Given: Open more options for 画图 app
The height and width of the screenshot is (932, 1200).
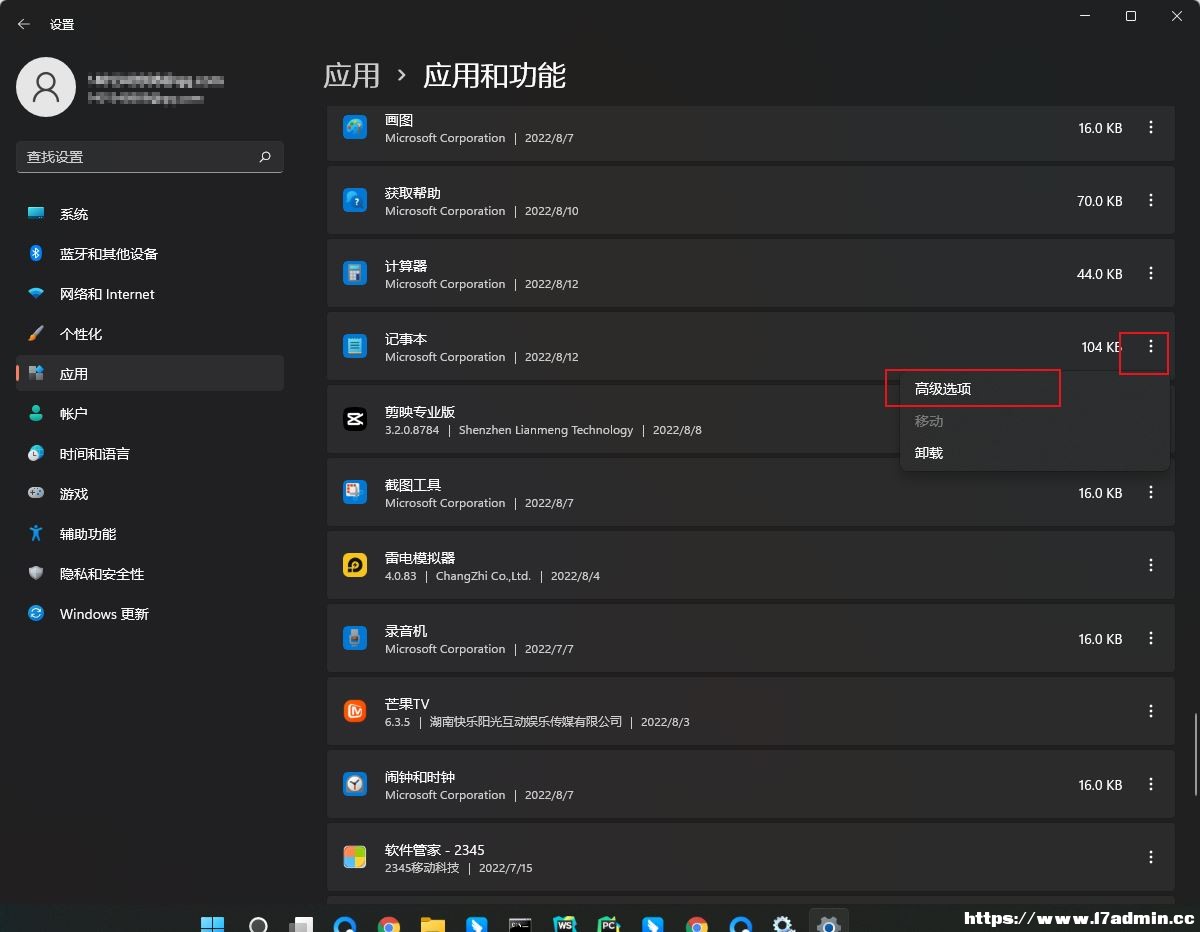Looking at the screenshot, I should (1151, 128).
